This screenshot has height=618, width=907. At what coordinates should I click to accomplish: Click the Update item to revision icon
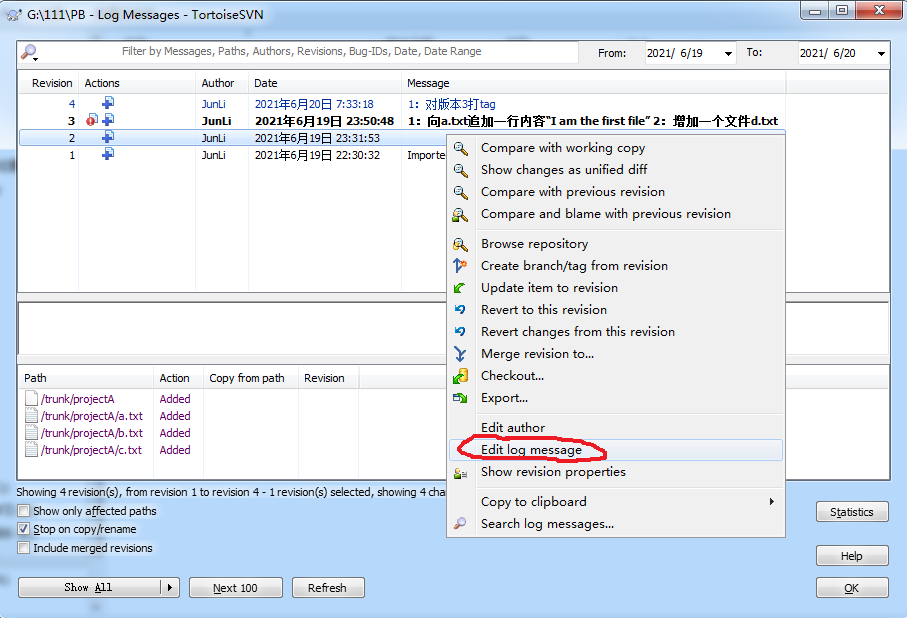(460, 288)
